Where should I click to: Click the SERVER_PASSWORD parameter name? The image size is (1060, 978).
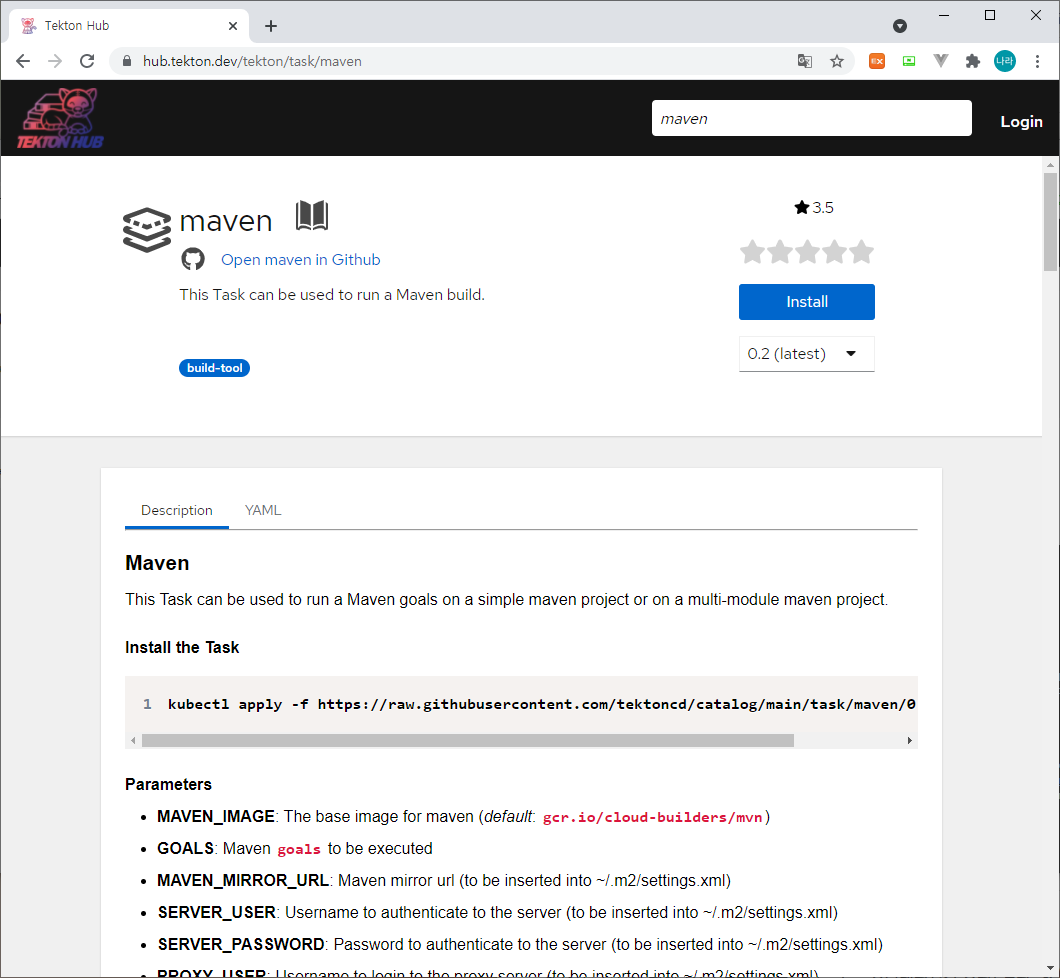click(x=241, y=944)
